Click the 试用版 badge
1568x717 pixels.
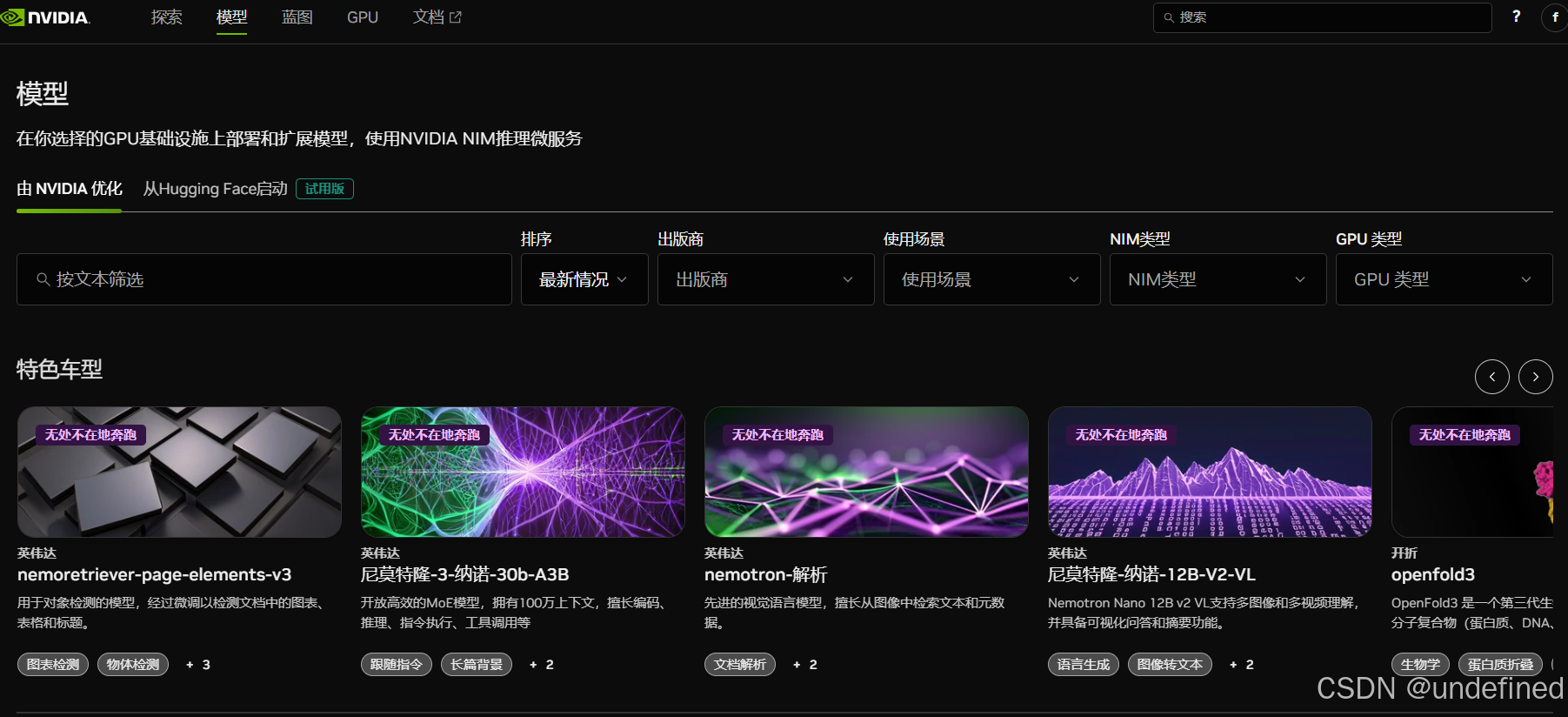[324, 189]
